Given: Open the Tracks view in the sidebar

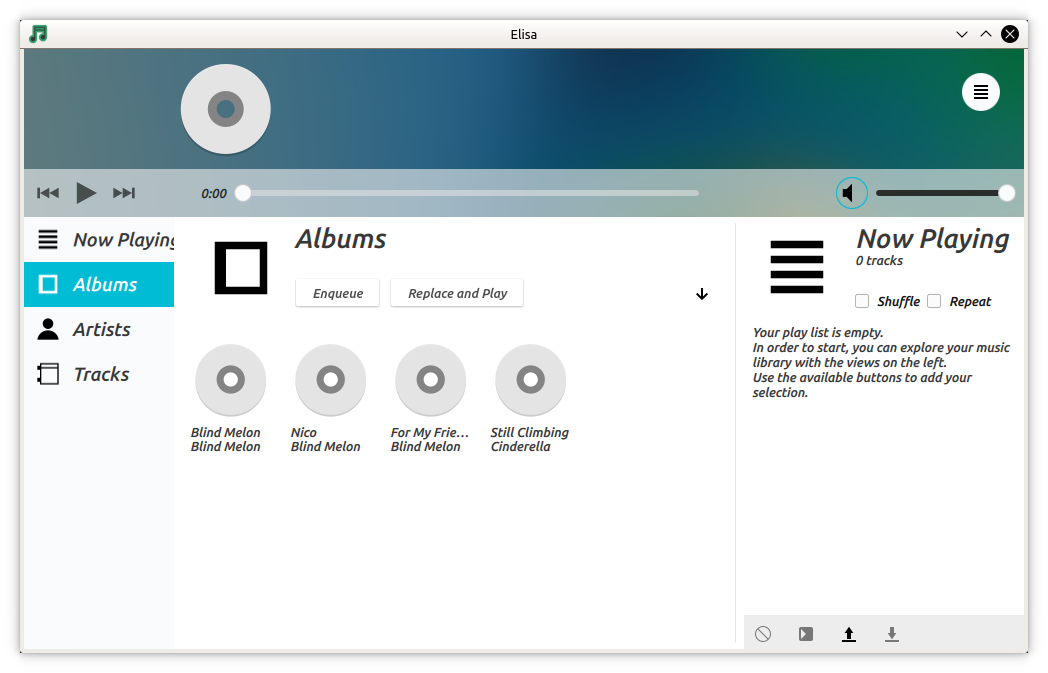Looking at the screenshot, I should tap(101, 373).
